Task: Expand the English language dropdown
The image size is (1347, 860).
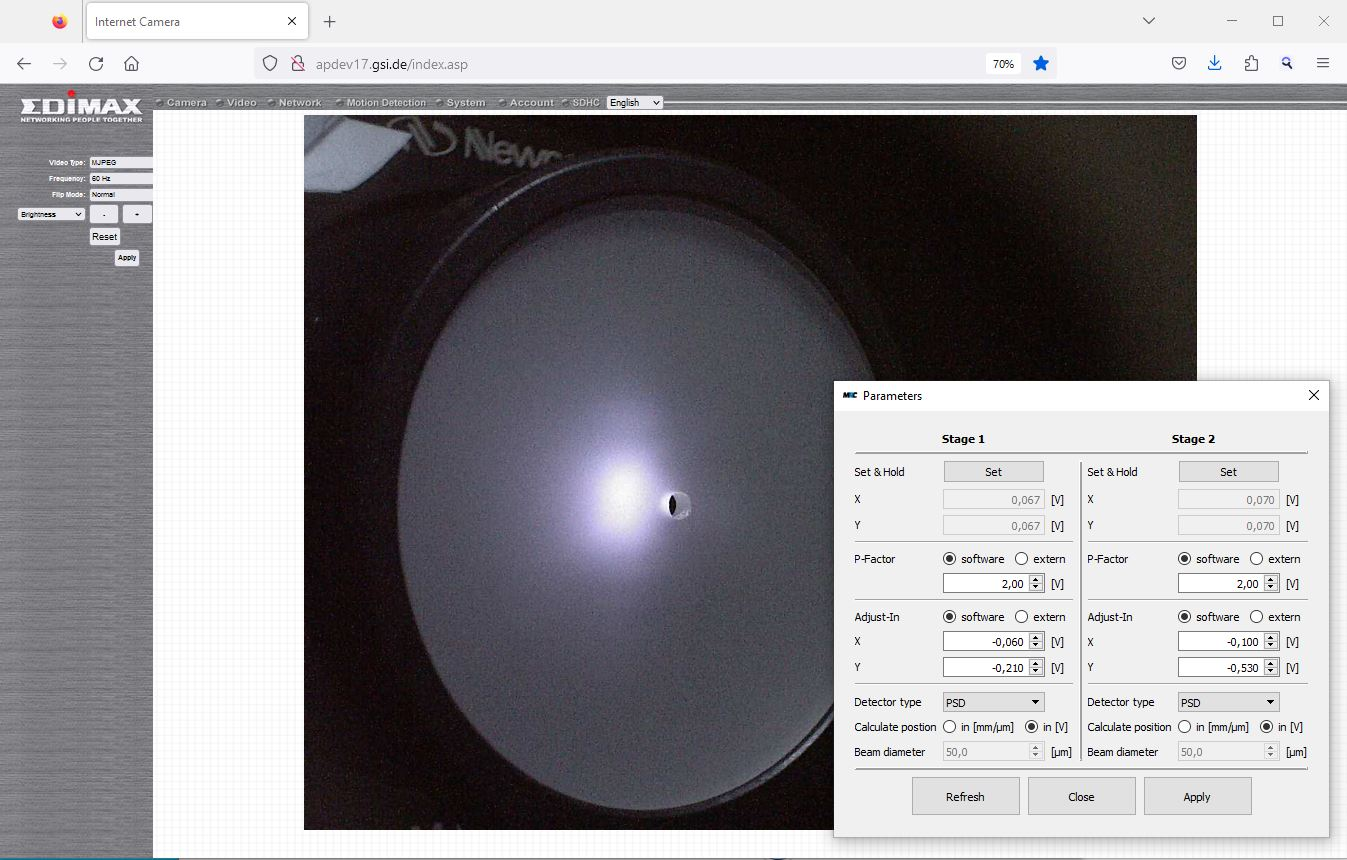Action: pyautogui.click(x=635, y=102)
